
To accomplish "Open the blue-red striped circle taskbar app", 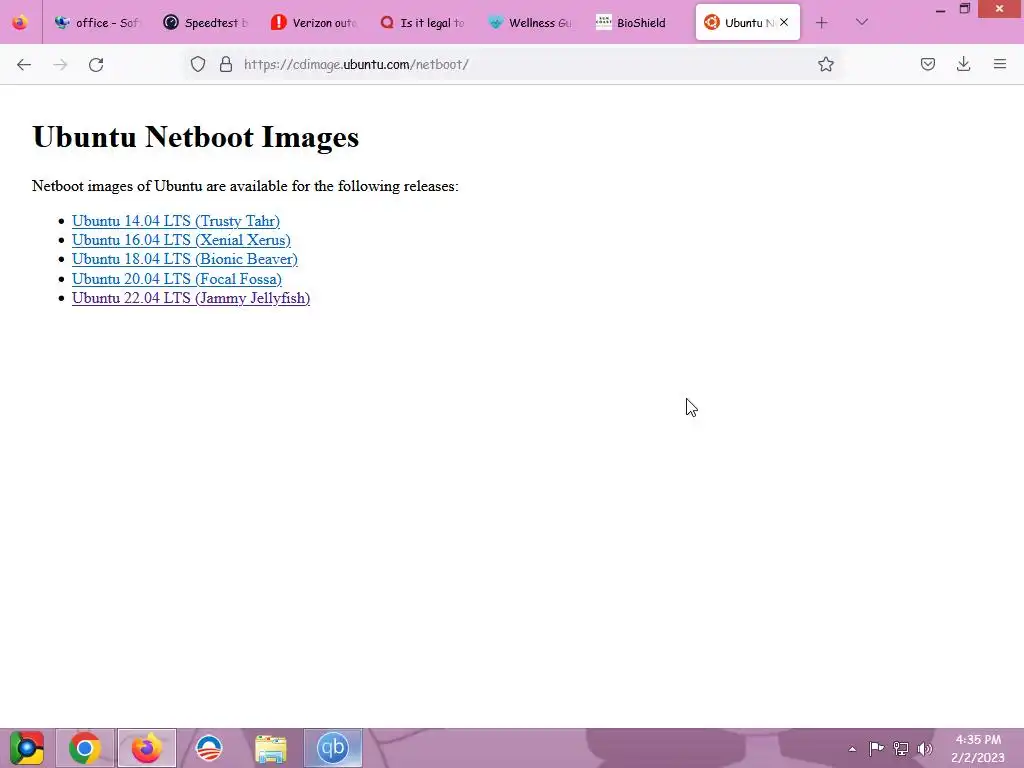I will pyautogui.click(x=209, y=748).
